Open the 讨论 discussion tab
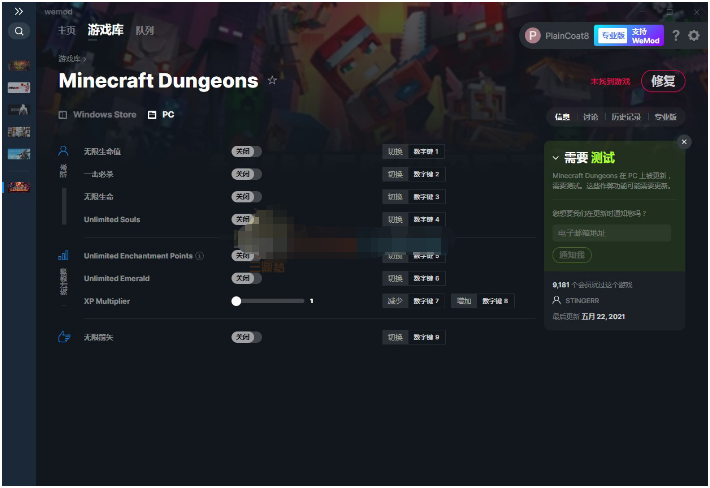Image resolution: width=710 pixels, height=488 pixels. 590,117
